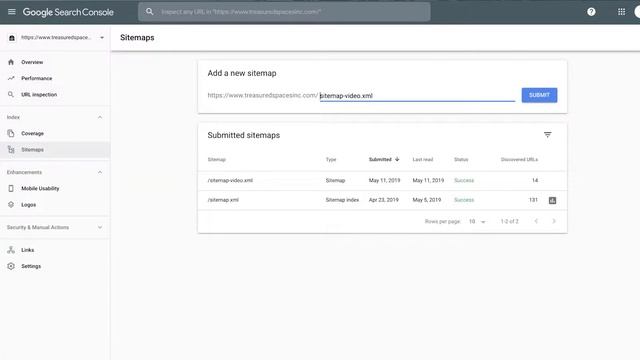Go to next page of sitemaps

pyautogui.click(x=554, y=221)
